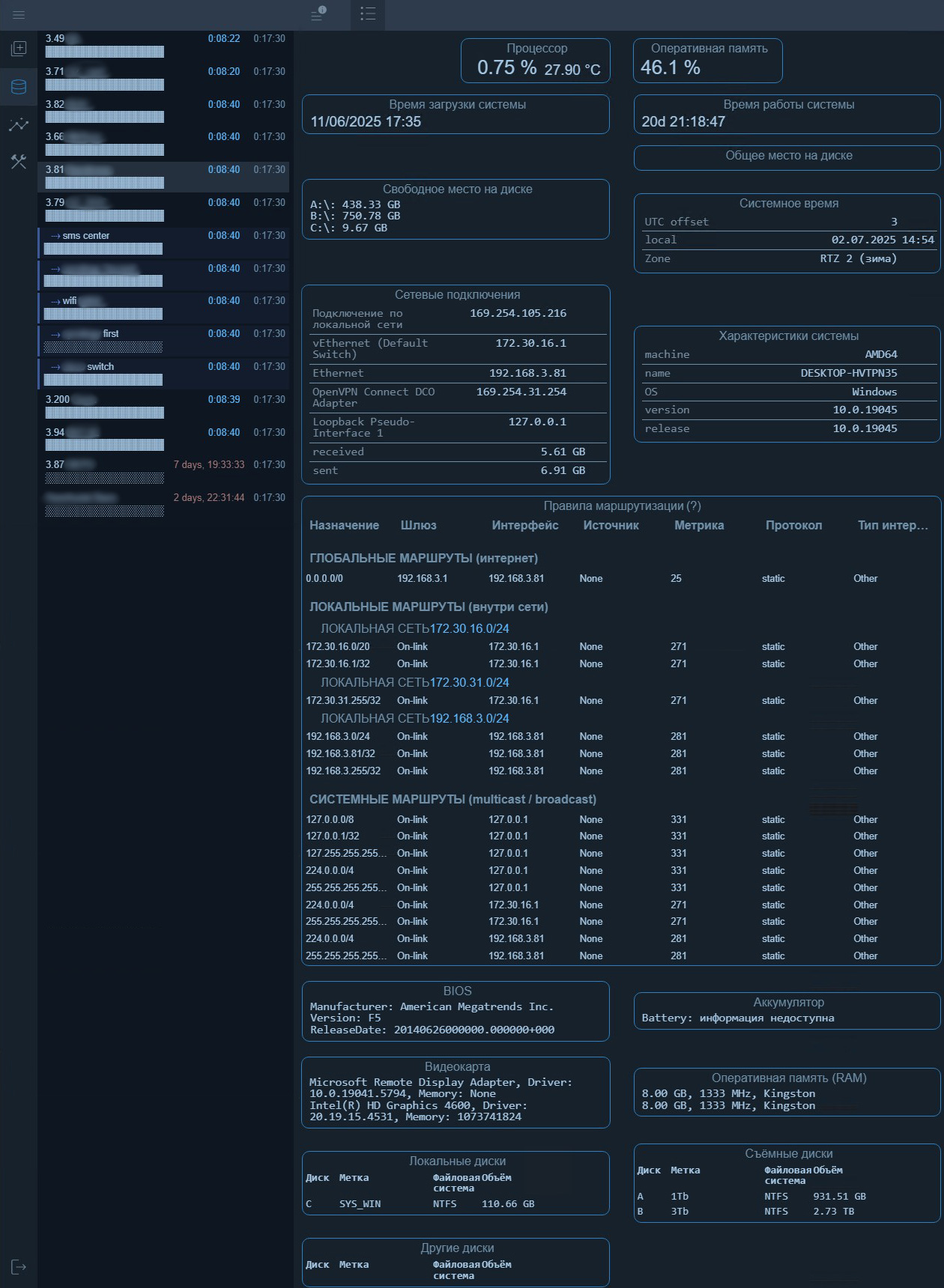Click the Правила маршрутизации (?) help title

(622, 506)
